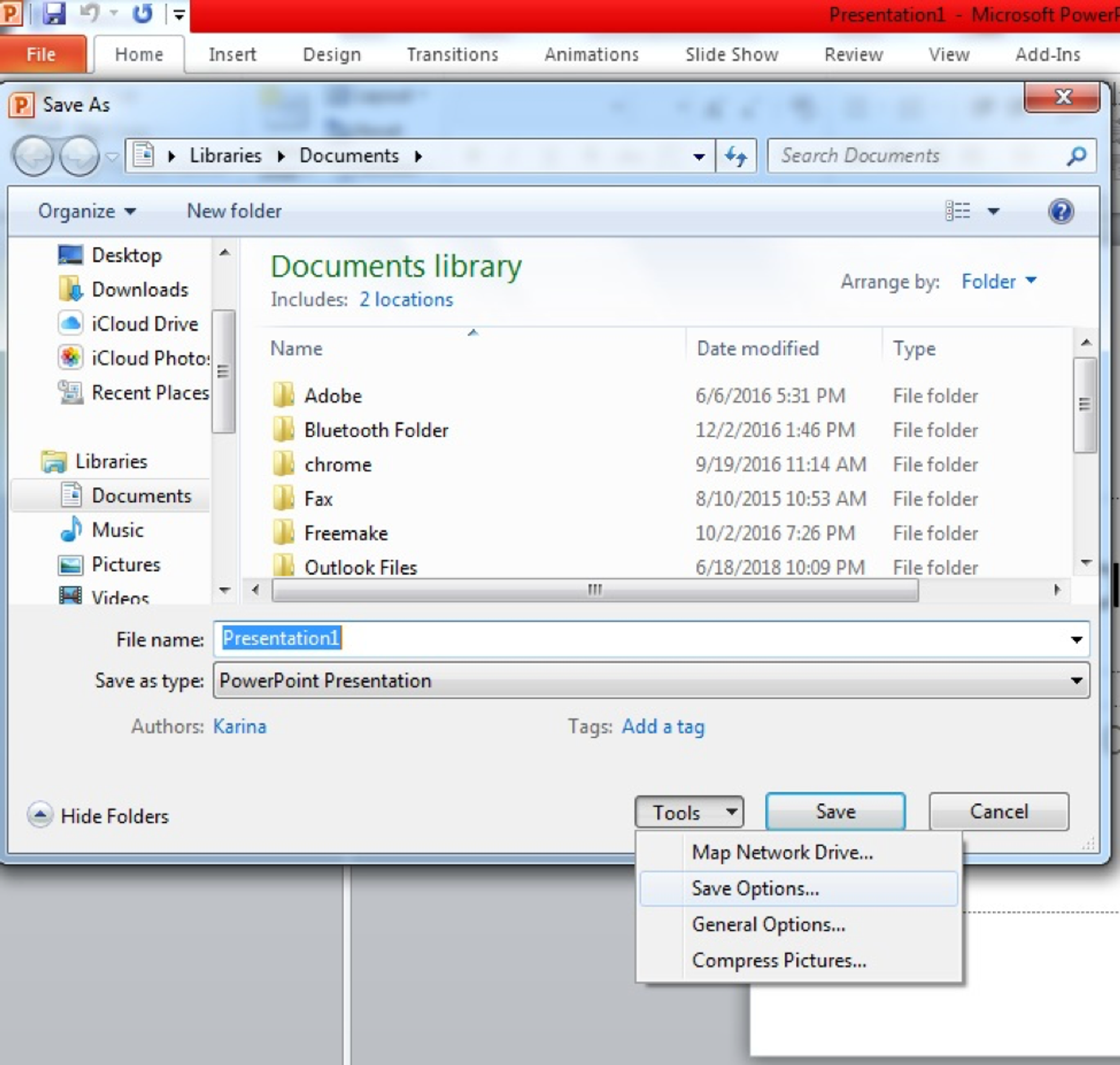Open iCloud Drive in navigation pane

point(144,324)
